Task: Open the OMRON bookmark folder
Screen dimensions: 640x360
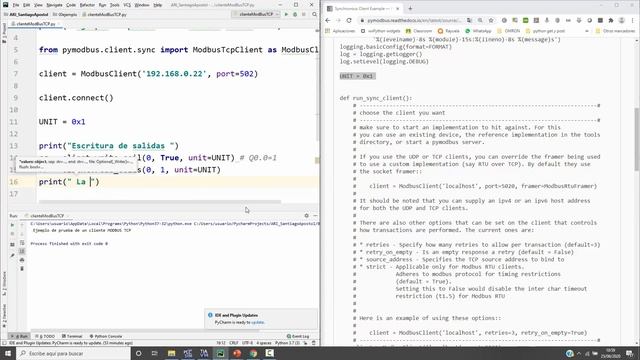Action: (509, 31)
